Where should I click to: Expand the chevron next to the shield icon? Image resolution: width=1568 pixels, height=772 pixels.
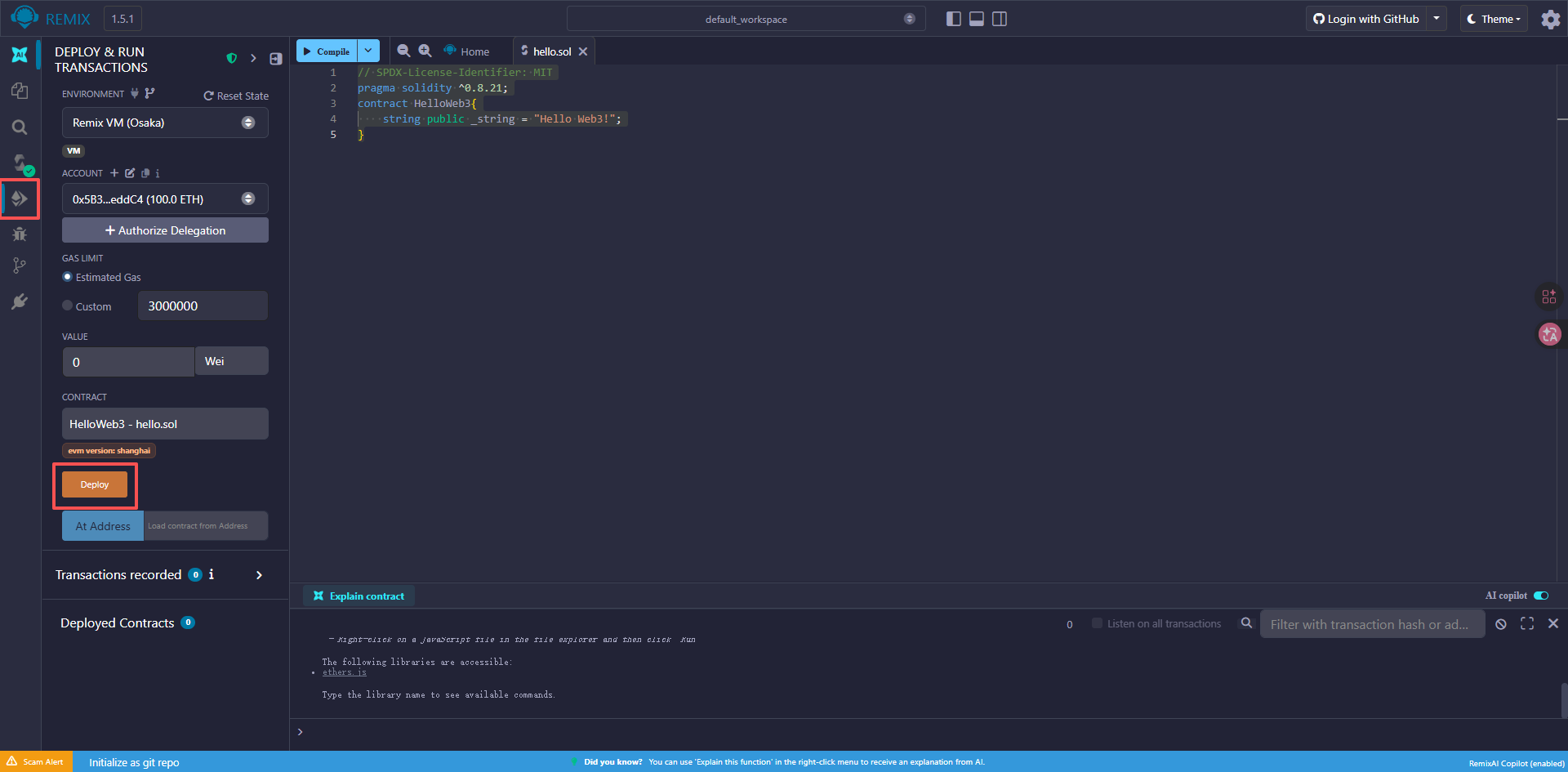pyautogui.click(x=253, y=59)
